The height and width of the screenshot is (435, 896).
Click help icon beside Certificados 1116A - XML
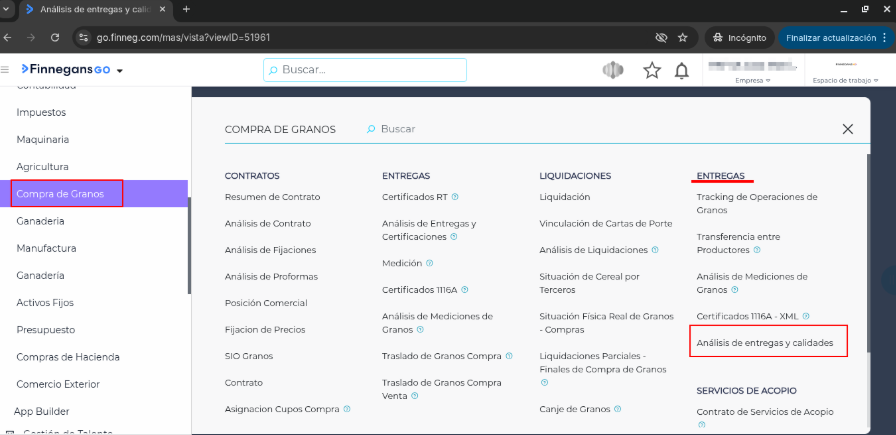(x=806, y=316)
